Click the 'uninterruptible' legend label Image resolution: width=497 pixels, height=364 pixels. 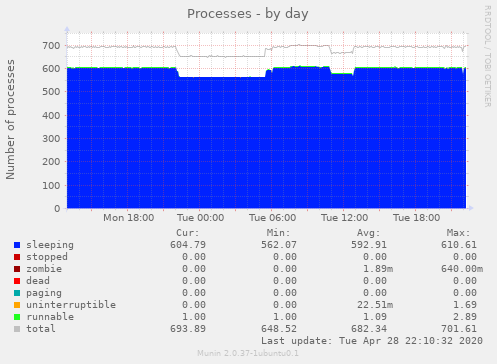coord(71,305)
